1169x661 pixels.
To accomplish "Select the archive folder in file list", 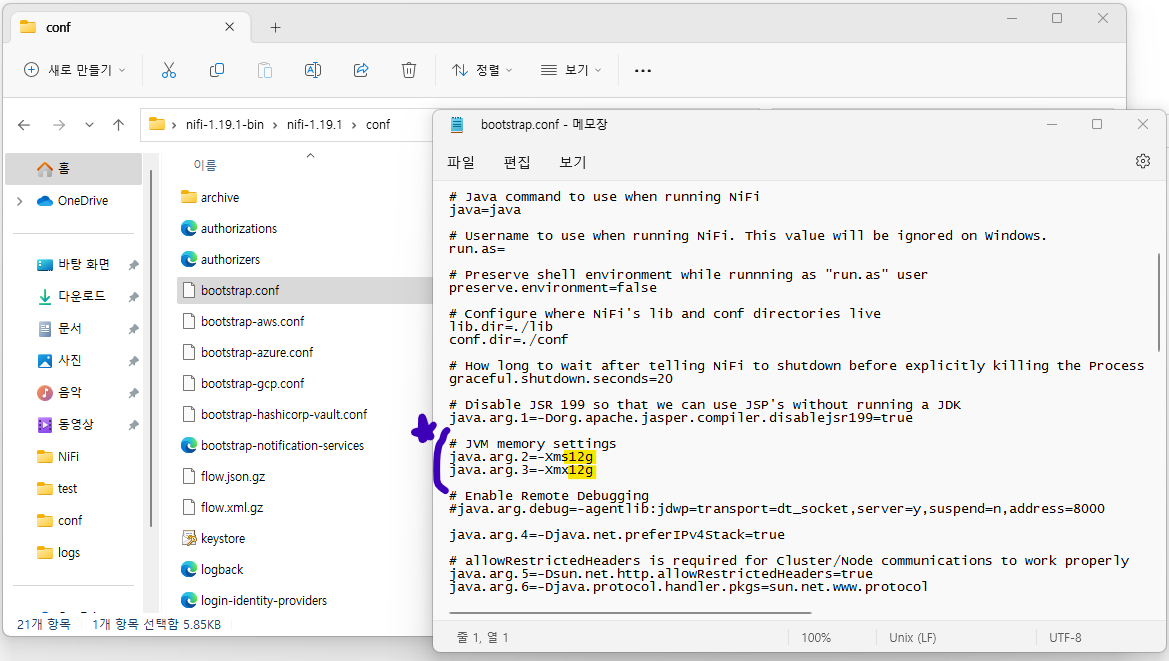I will pyautogui.click(x=220, y=197).
